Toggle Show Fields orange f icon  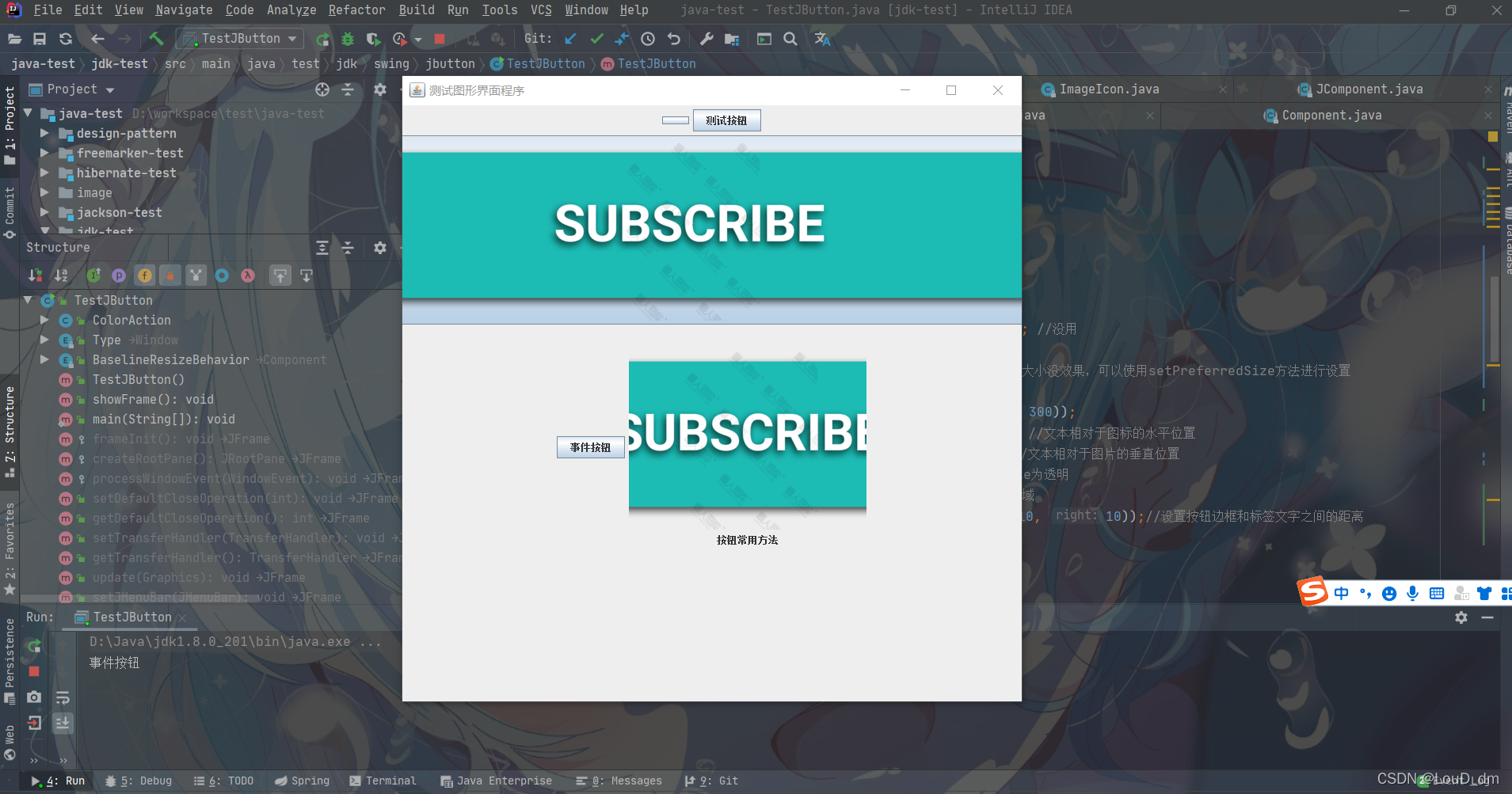tap(144, 275)
